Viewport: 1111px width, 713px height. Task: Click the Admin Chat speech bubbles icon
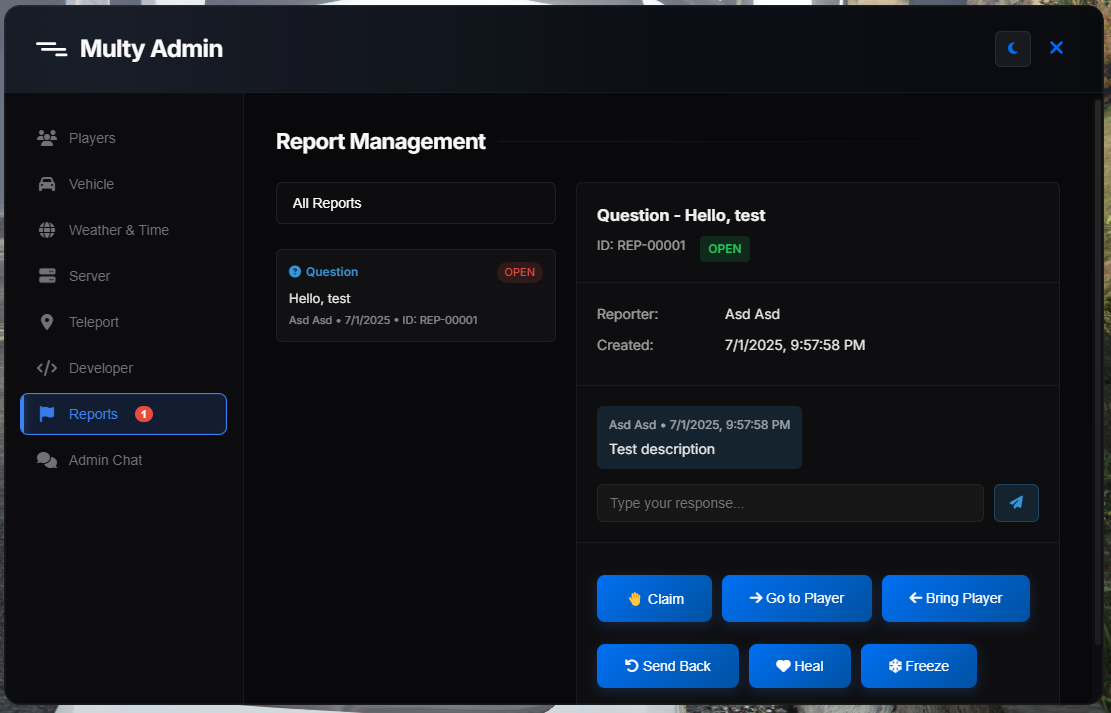47,460
